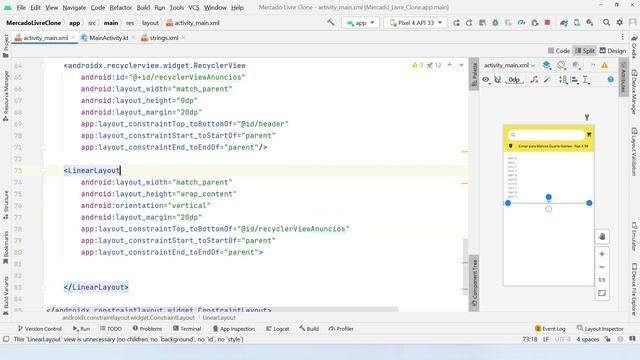This screenshot has height=360, width=640.
Task: Open the Guidelines dropdown in design toolbar
Action: tap(587, 80)
